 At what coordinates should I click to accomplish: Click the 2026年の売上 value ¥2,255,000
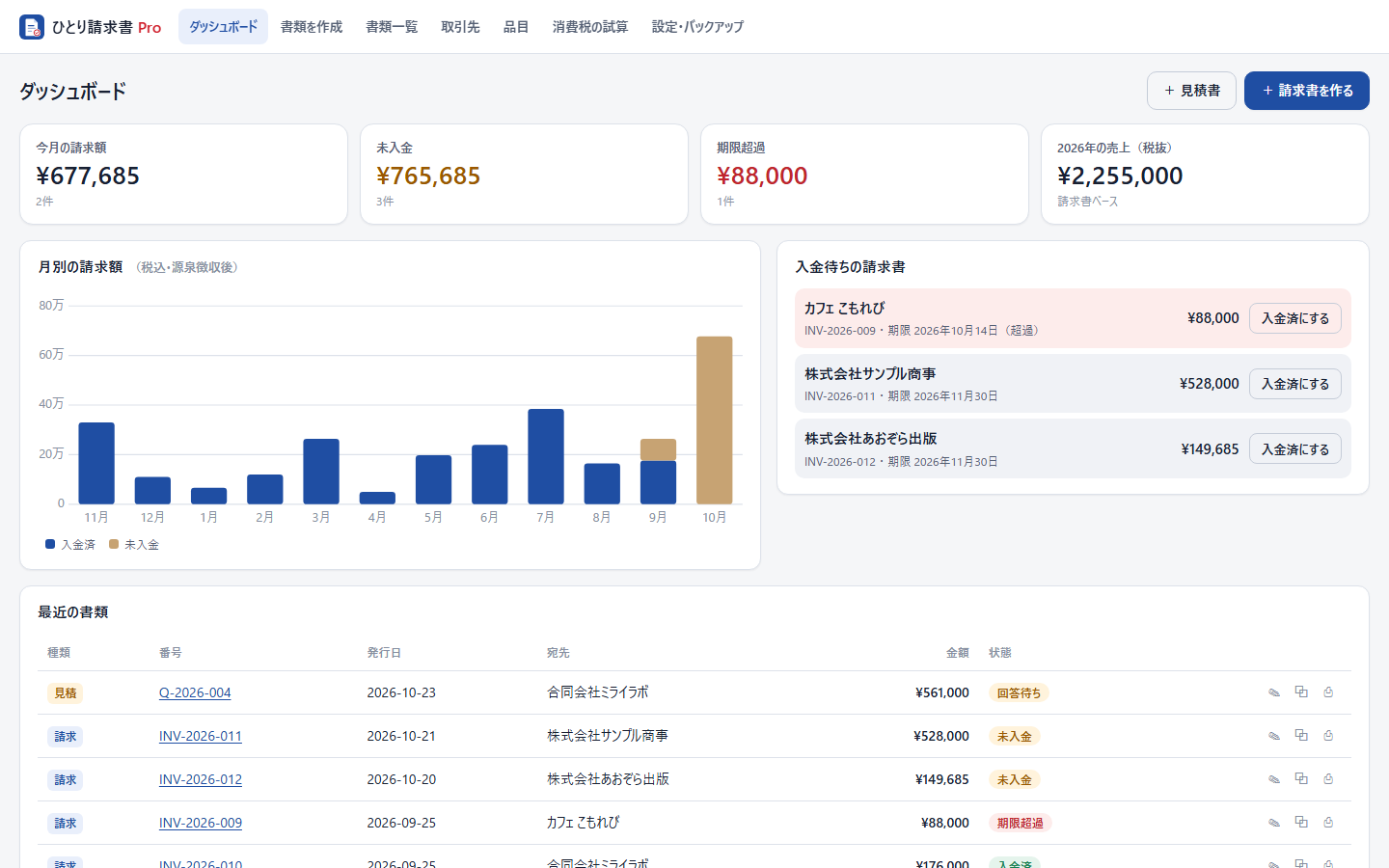[1120, 176]
